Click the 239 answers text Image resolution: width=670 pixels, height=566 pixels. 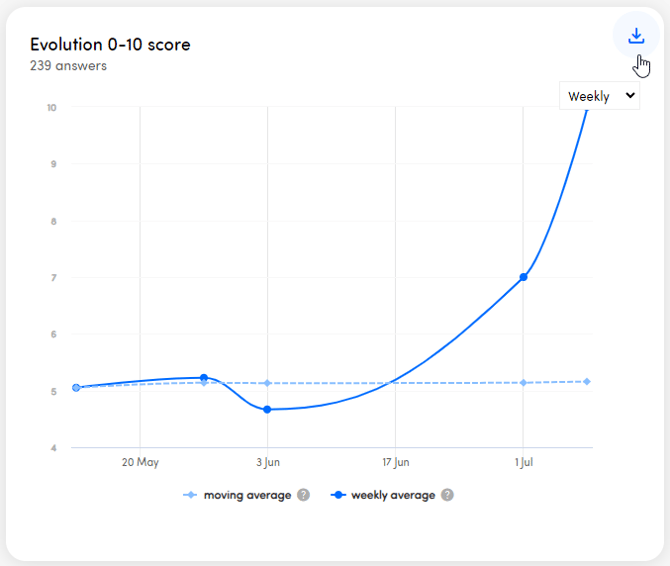pos(68,66)
